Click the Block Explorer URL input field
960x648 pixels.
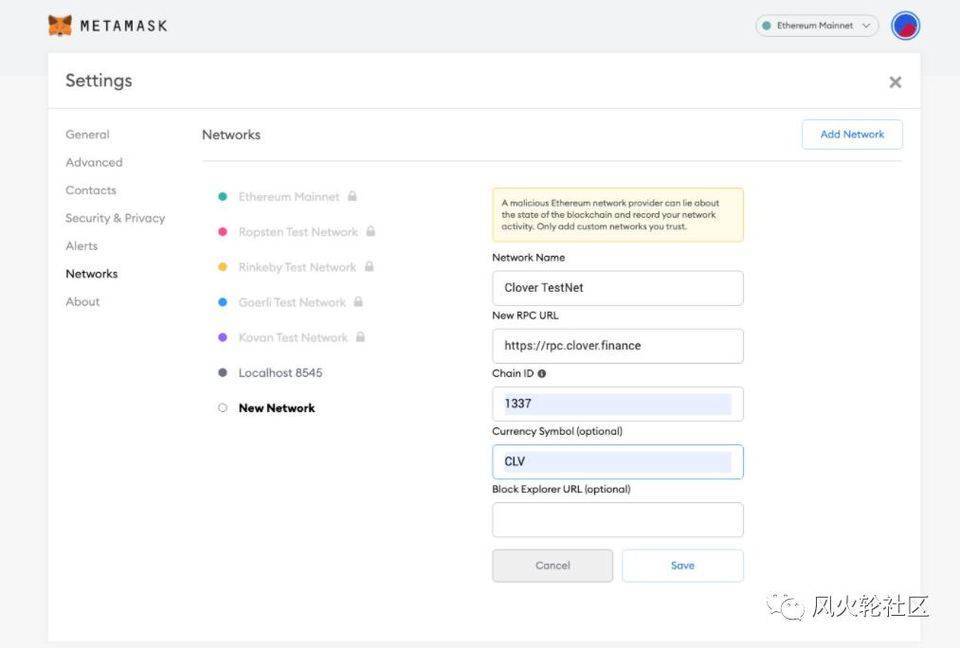(618, 519)
